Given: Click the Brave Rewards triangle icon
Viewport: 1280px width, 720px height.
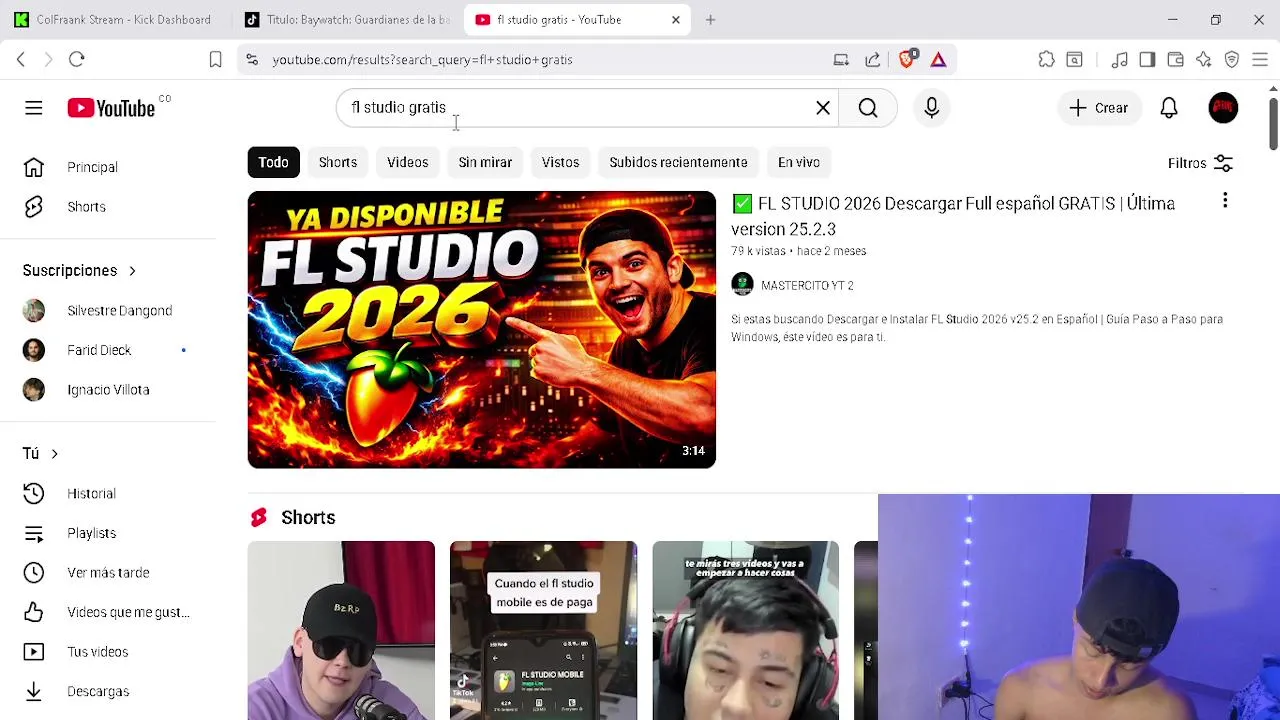Looking at the screenshot, I should pyautogui.click(x=938, y=60).
